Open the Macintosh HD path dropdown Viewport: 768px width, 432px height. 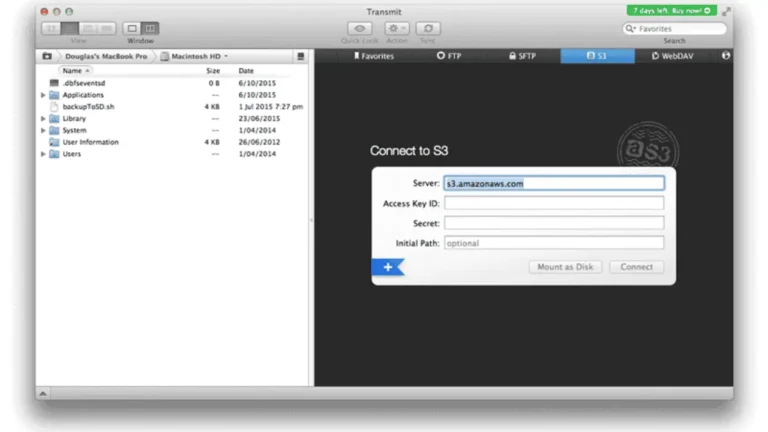tap(195, 56)
